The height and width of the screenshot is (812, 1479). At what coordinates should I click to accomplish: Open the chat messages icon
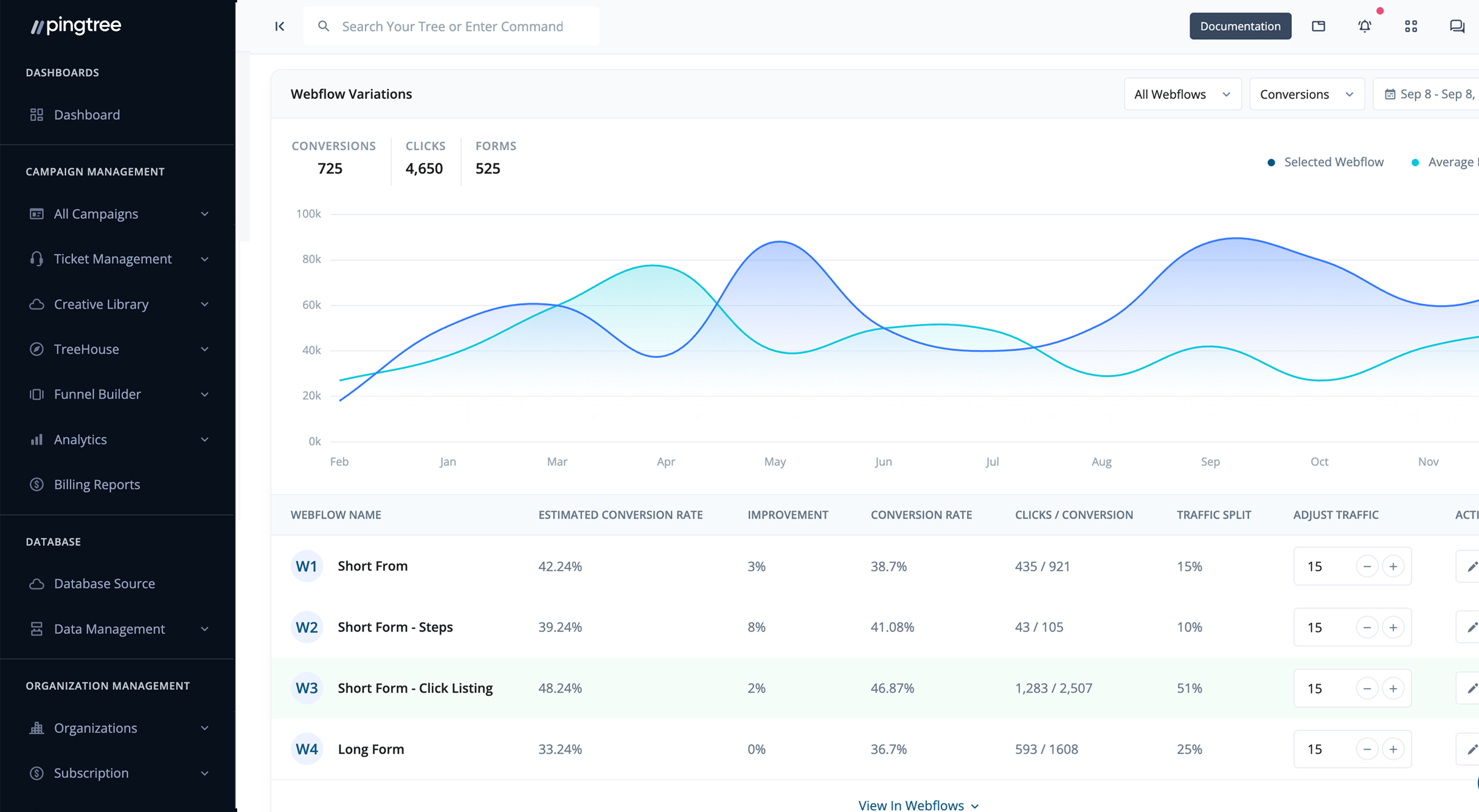(x=1456, y=26)
